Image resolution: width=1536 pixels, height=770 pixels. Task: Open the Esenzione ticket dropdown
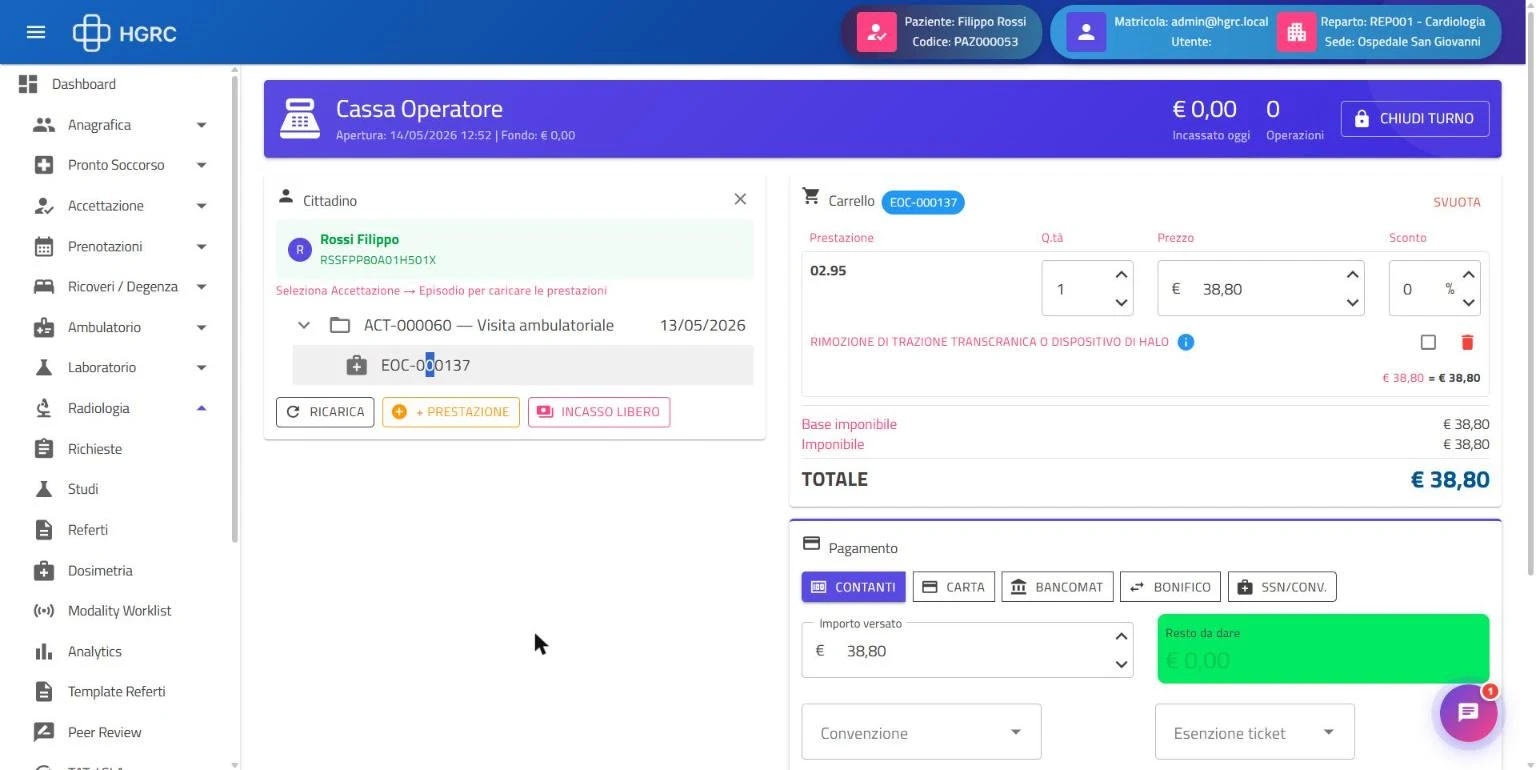pyautogui.click(x=1255, y=732)
